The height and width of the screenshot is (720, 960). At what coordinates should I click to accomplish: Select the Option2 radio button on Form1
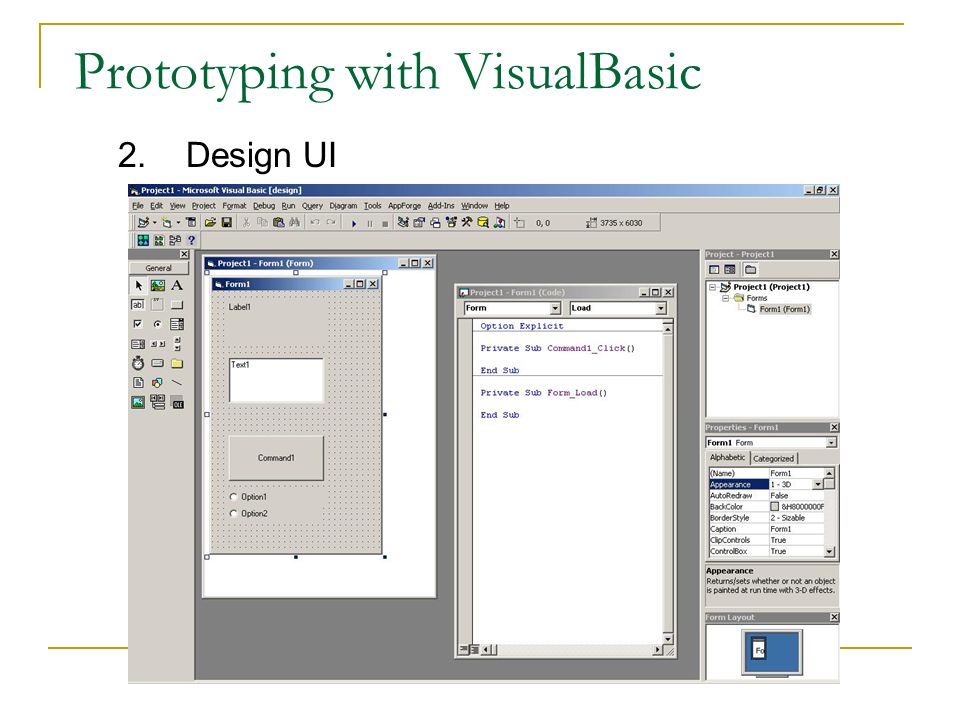point(248,514)
